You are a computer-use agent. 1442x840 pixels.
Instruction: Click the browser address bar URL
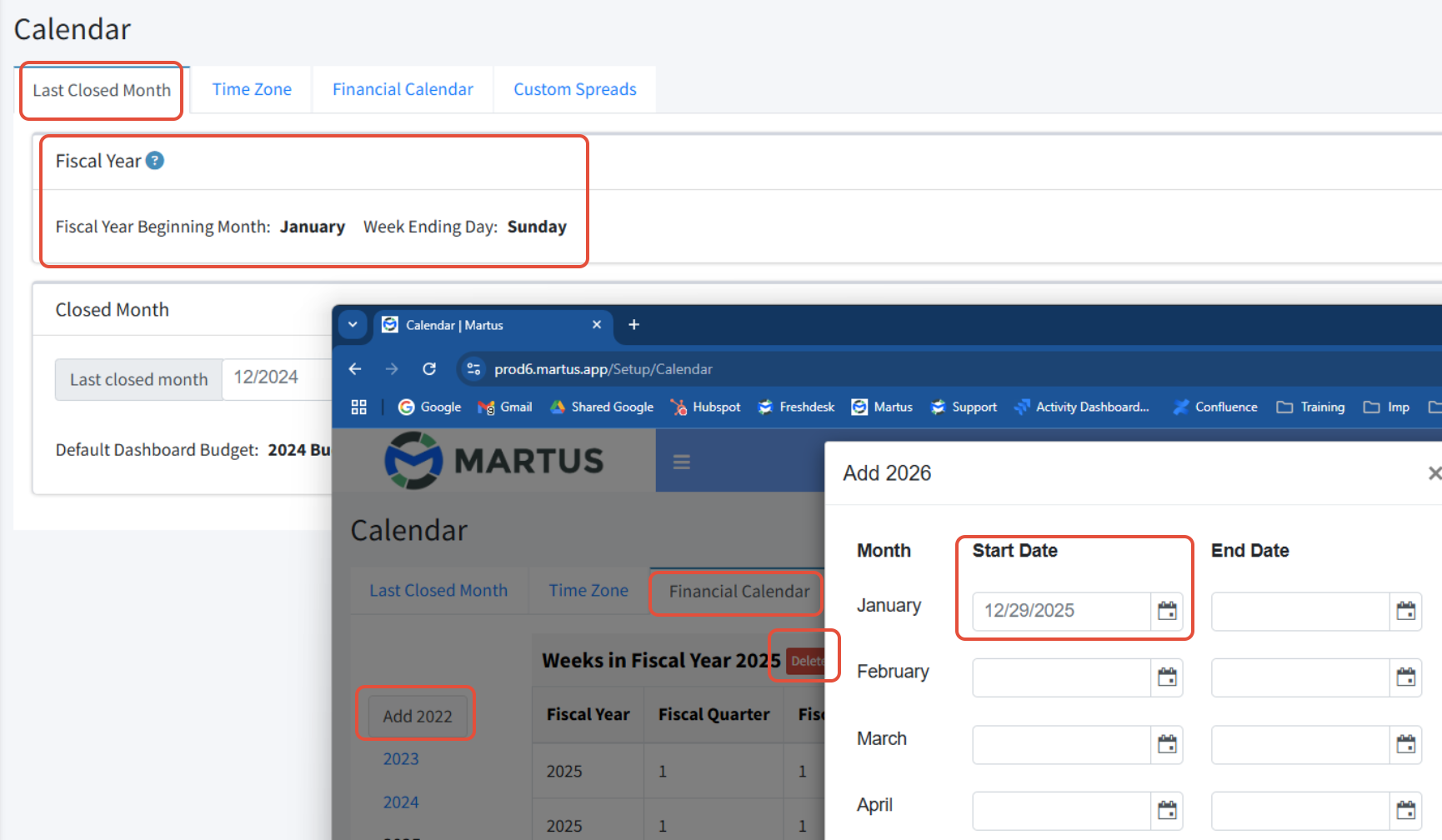tap(603, 369)
